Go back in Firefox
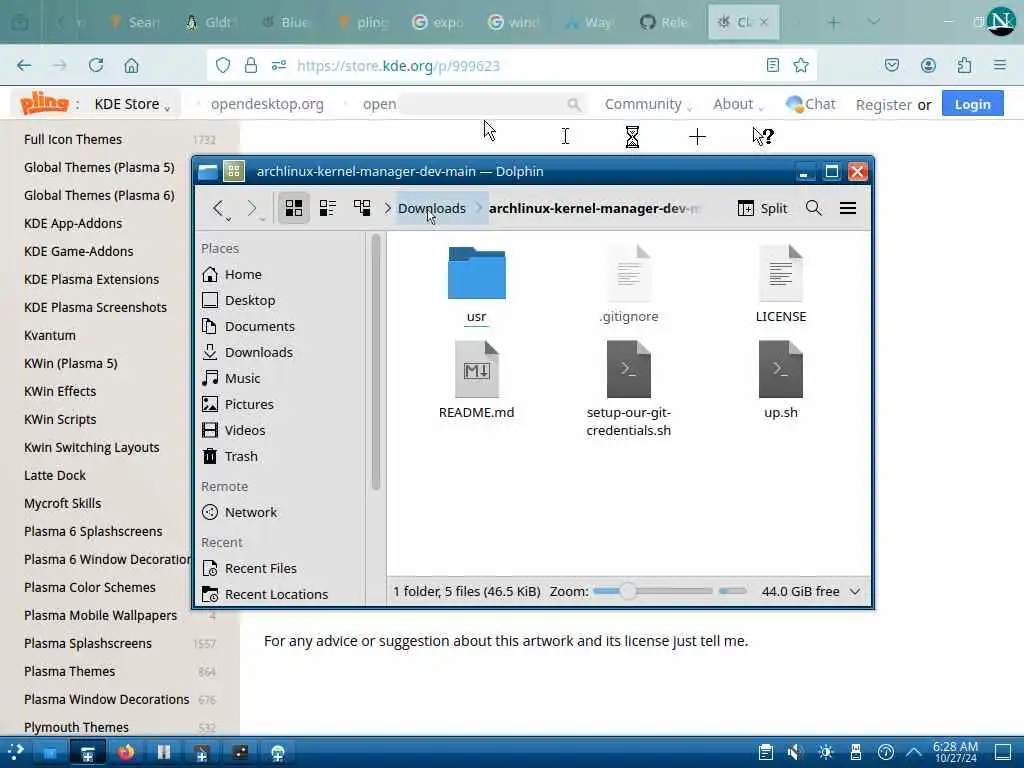Viewport: 1024px width, 768px height. click(x=24, y=65)
